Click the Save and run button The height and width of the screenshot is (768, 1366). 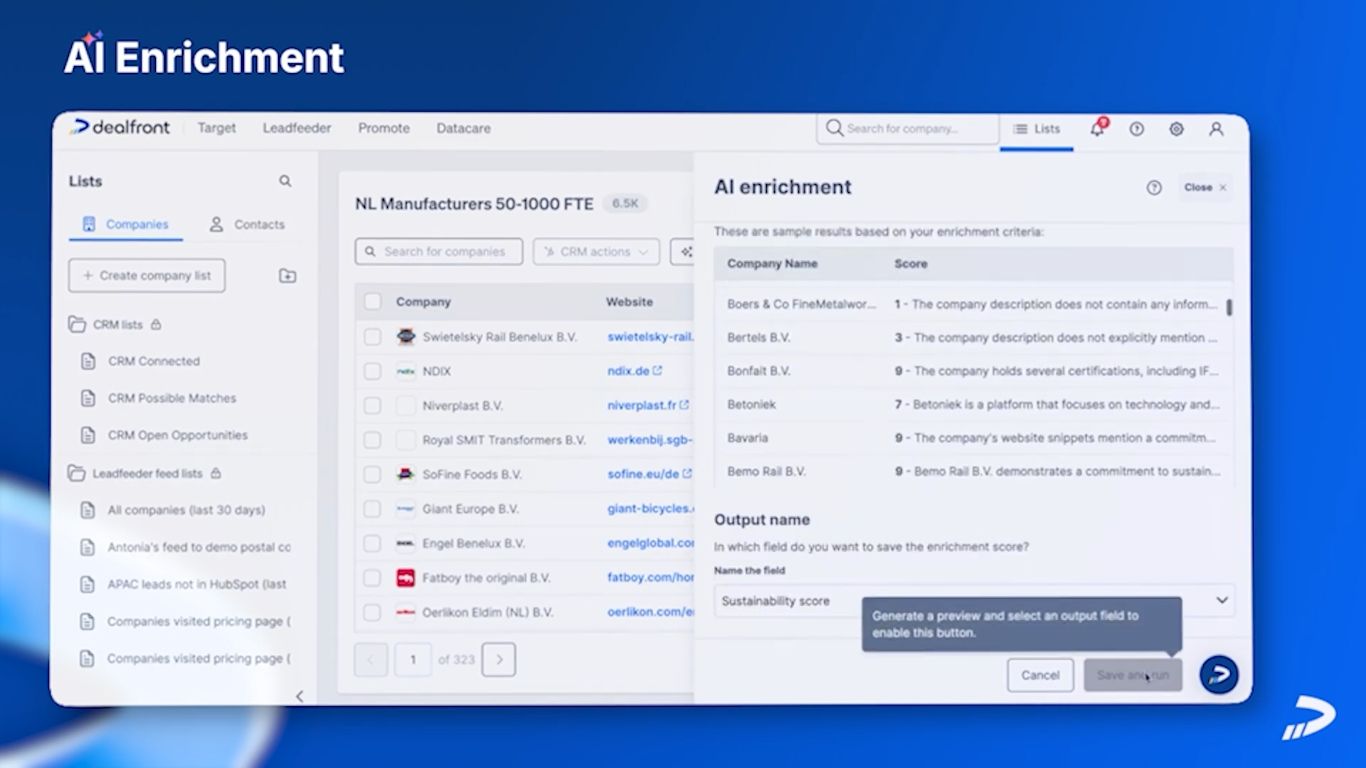[x=1133, y=675]
